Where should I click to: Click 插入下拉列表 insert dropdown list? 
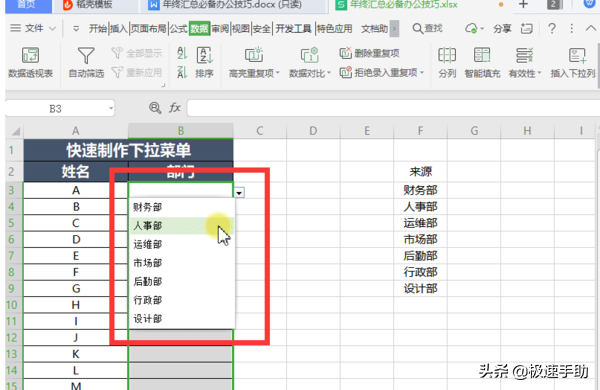coord(574,62)
